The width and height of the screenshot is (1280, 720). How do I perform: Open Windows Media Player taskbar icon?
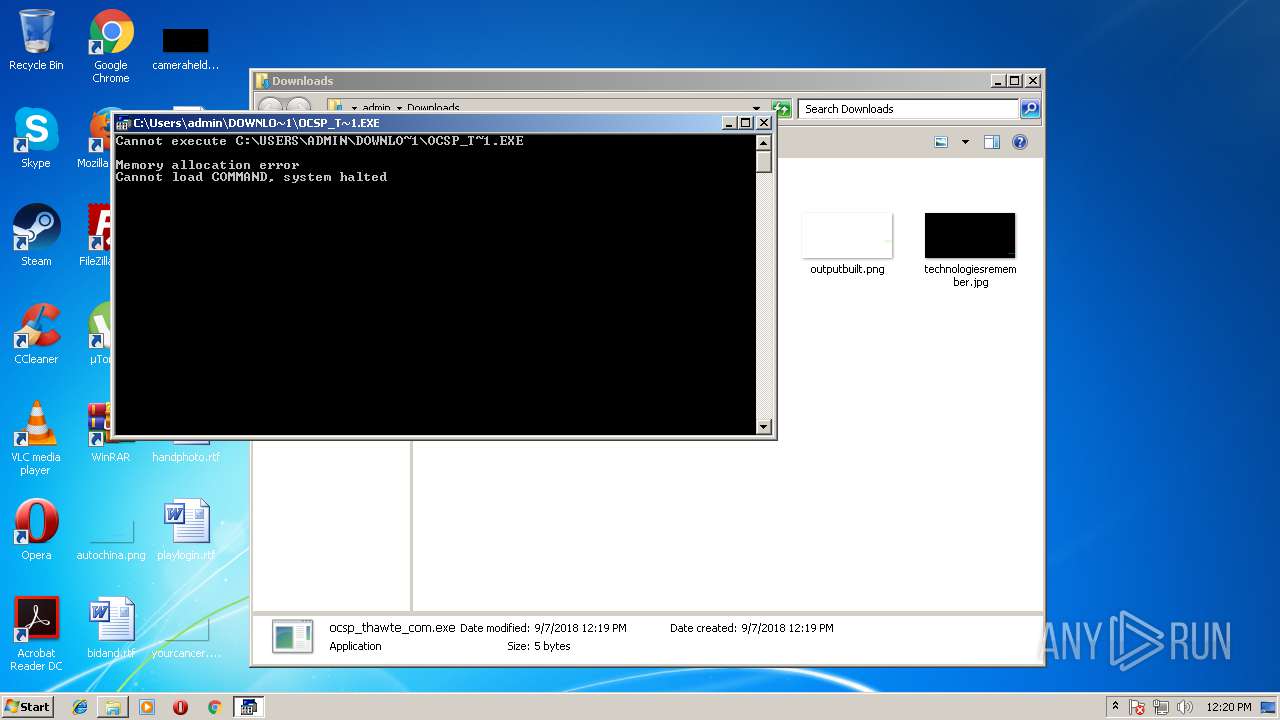click(x=147, y=707)
